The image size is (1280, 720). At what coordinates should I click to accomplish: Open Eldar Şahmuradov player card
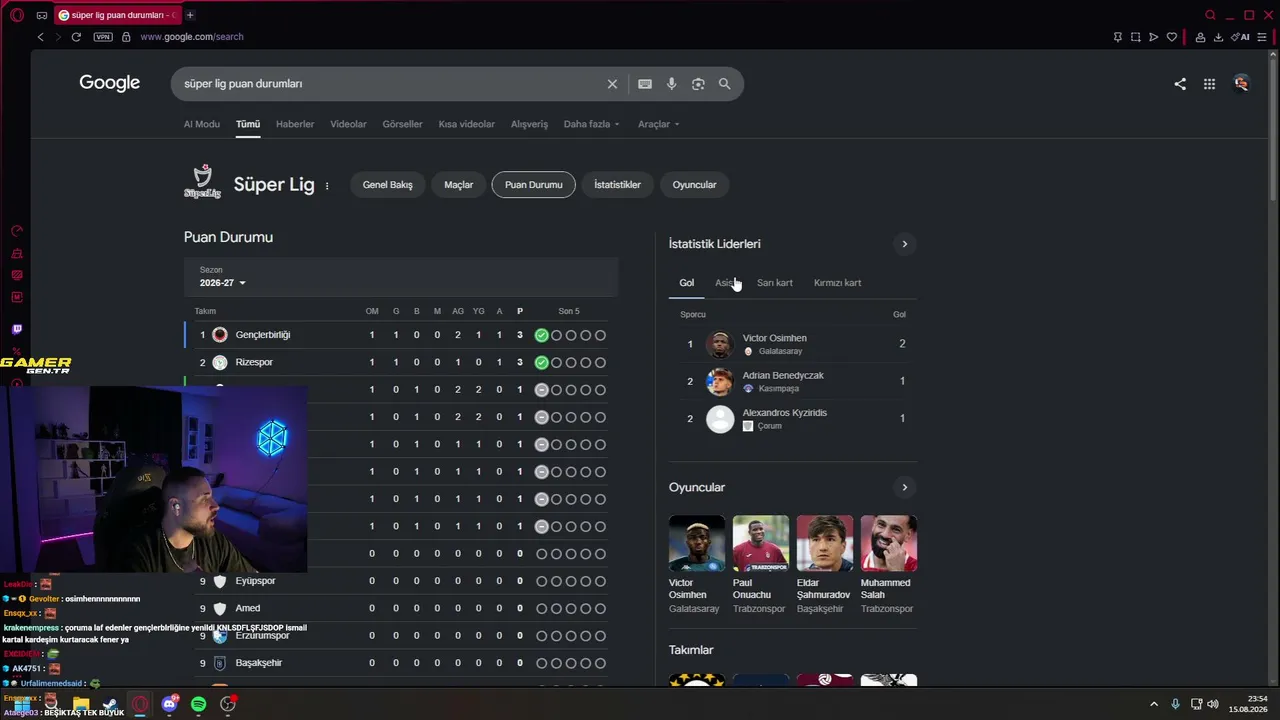click(x=824, y=565)
